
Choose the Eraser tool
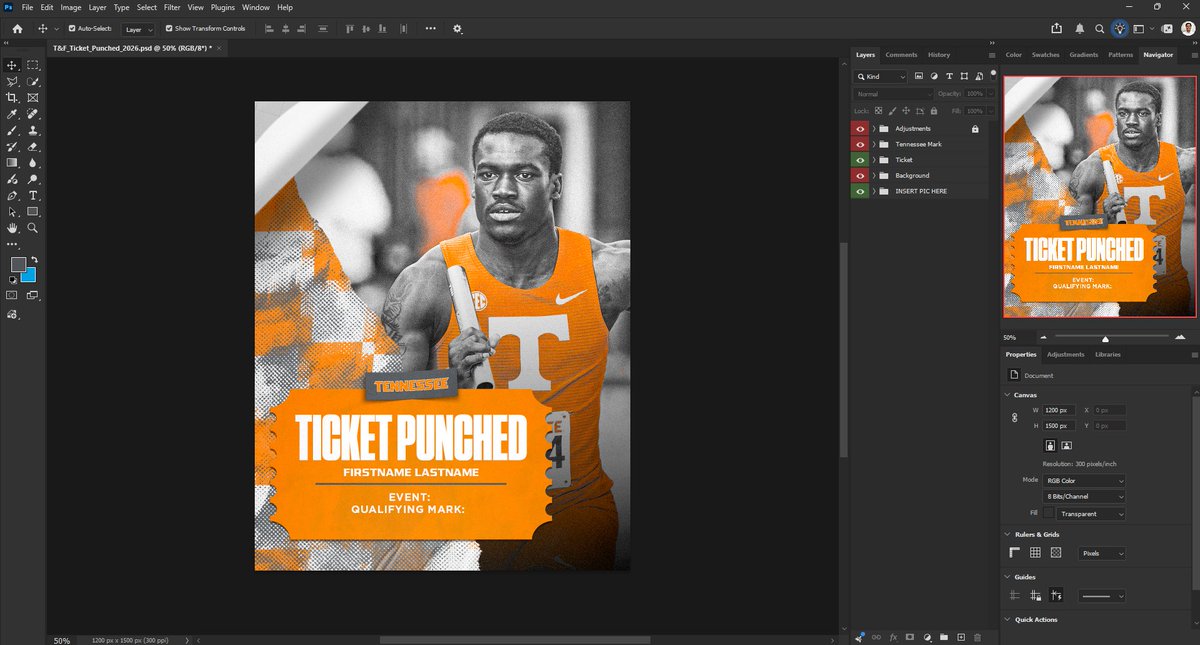(x=33, y=146)
